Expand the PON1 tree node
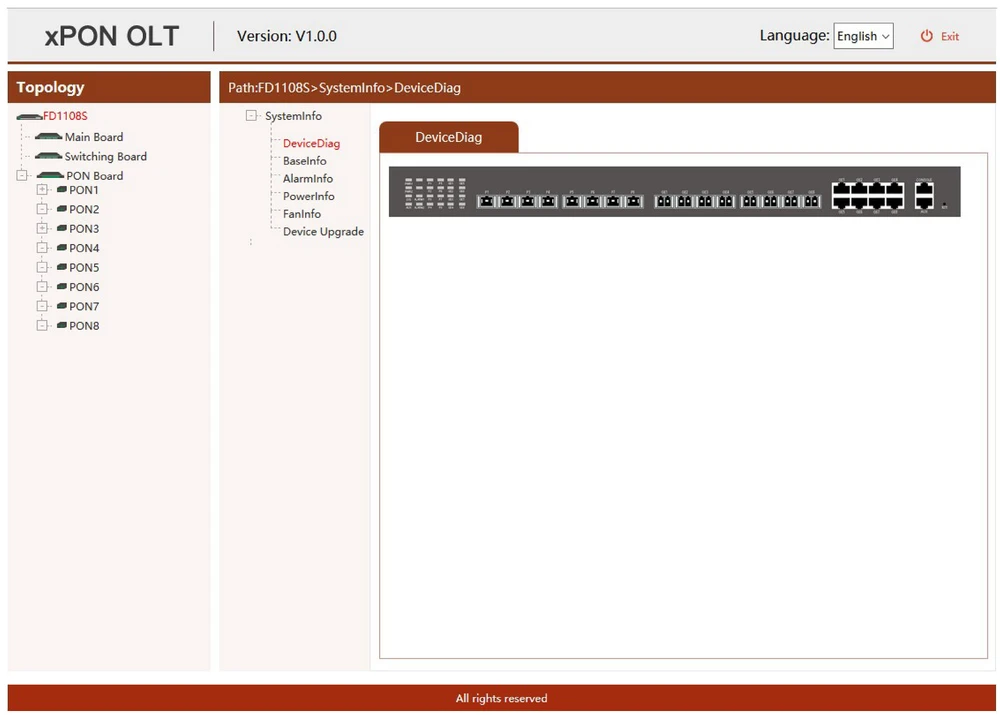Screen dimensions: 1000x715 pos(42,190)
